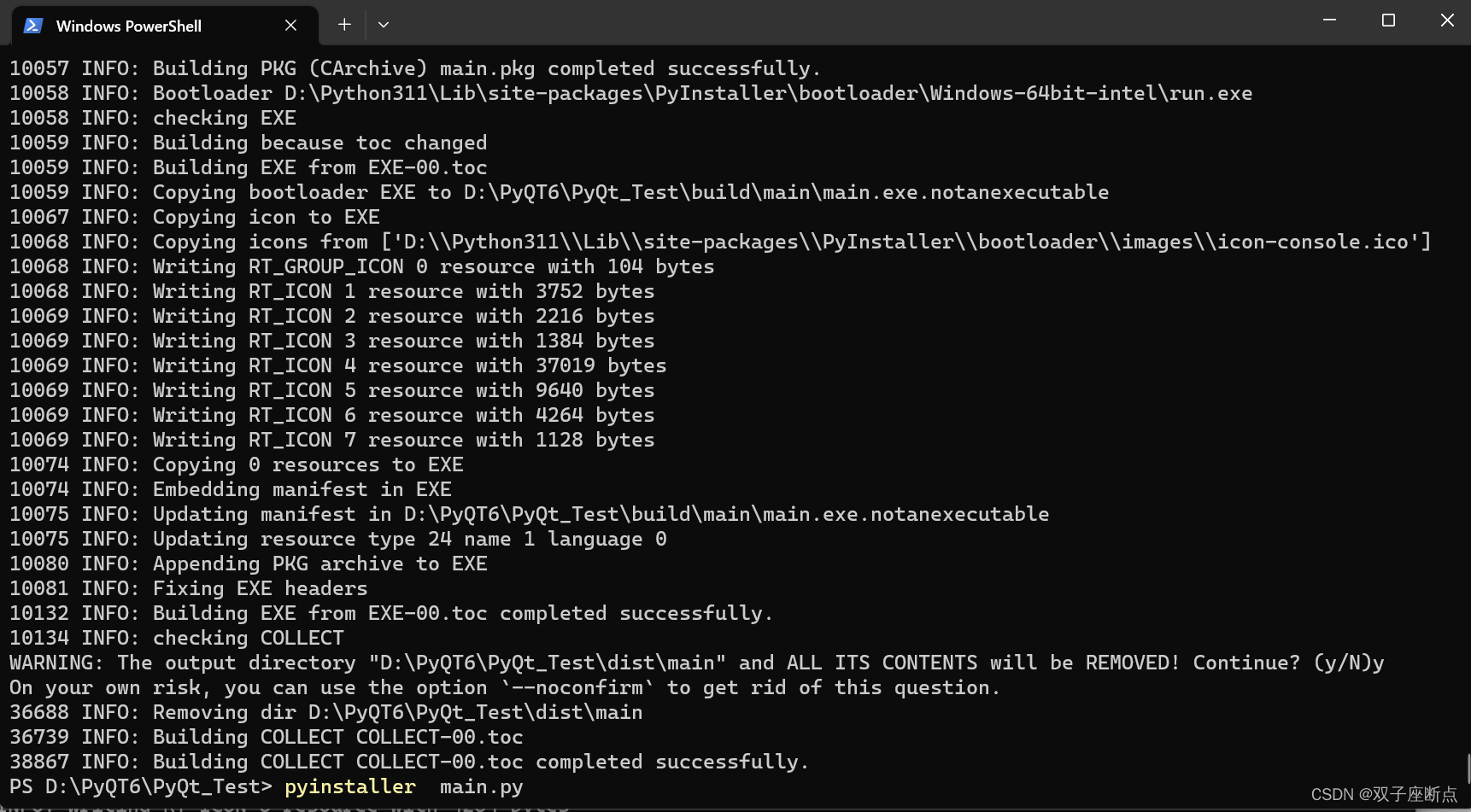
Task: Close the Windows PowerShell tab
Action: pyautogui.click(x=290, y=26)
